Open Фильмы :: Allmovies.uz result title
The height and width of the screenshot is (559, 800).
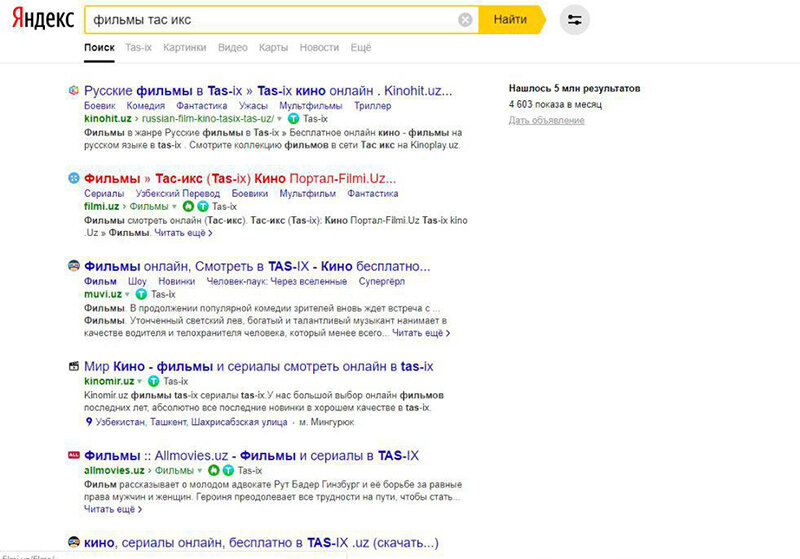tap(251, 455)
